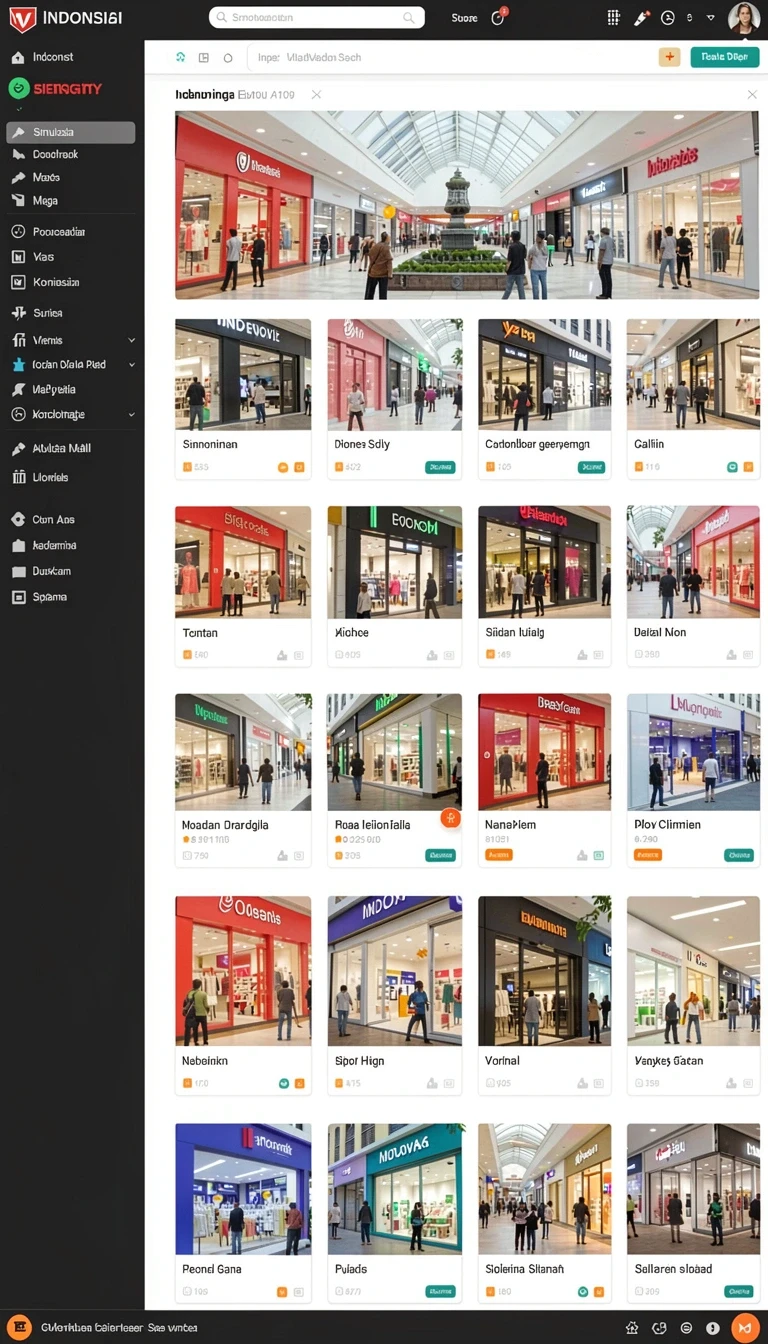Open the Diones Sdly store thumbnail

click(395, 374)
